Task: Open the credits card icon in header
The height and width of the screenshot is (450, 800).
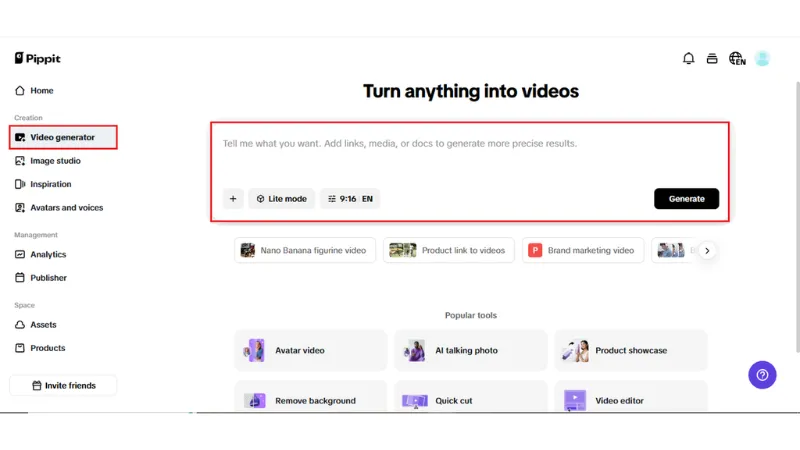Action: 712,59
